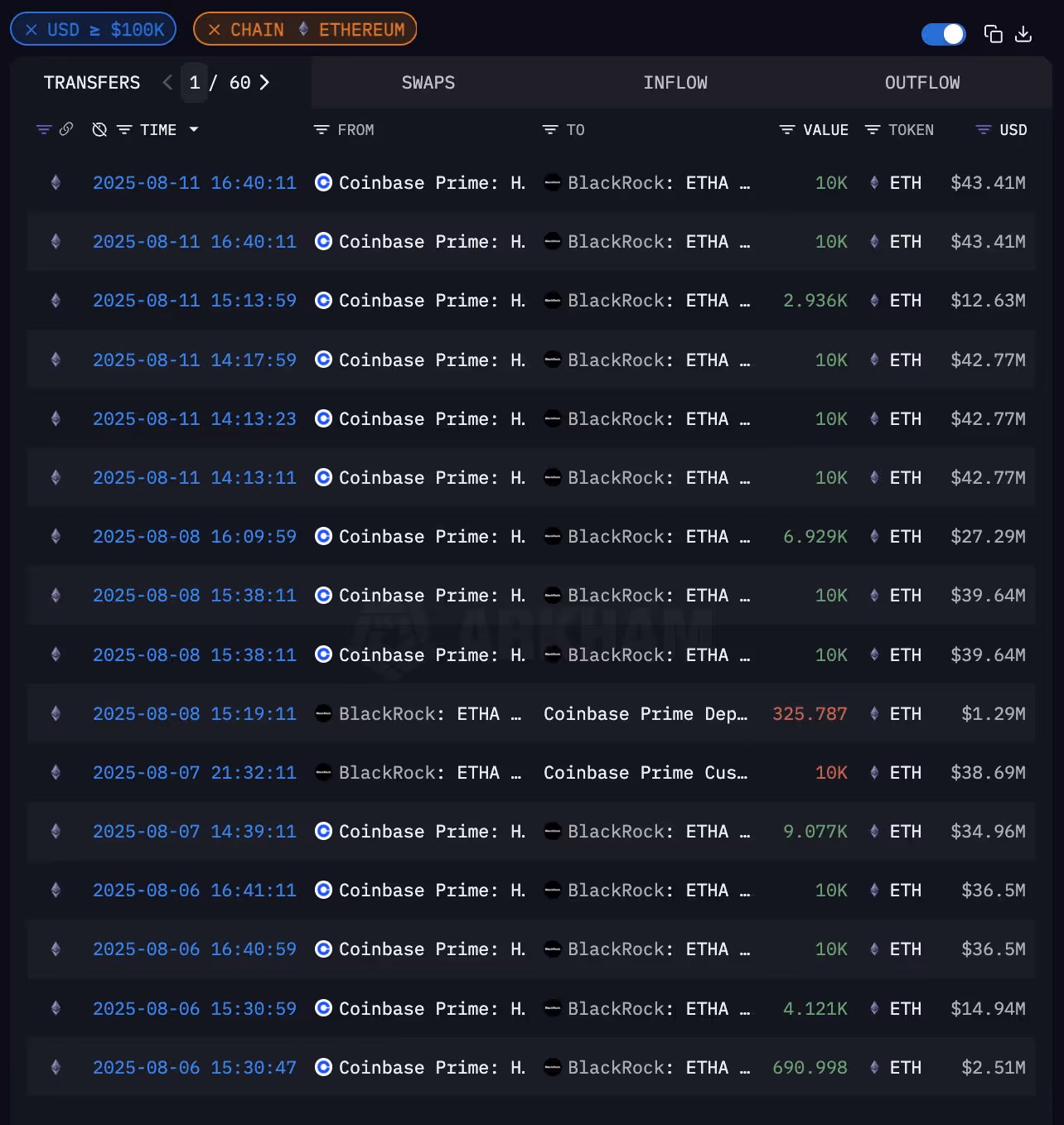Click Coinbase logo icon in 14:39:11 row
Viewport: 1064px width, 1125px height.
pos(324,831)
